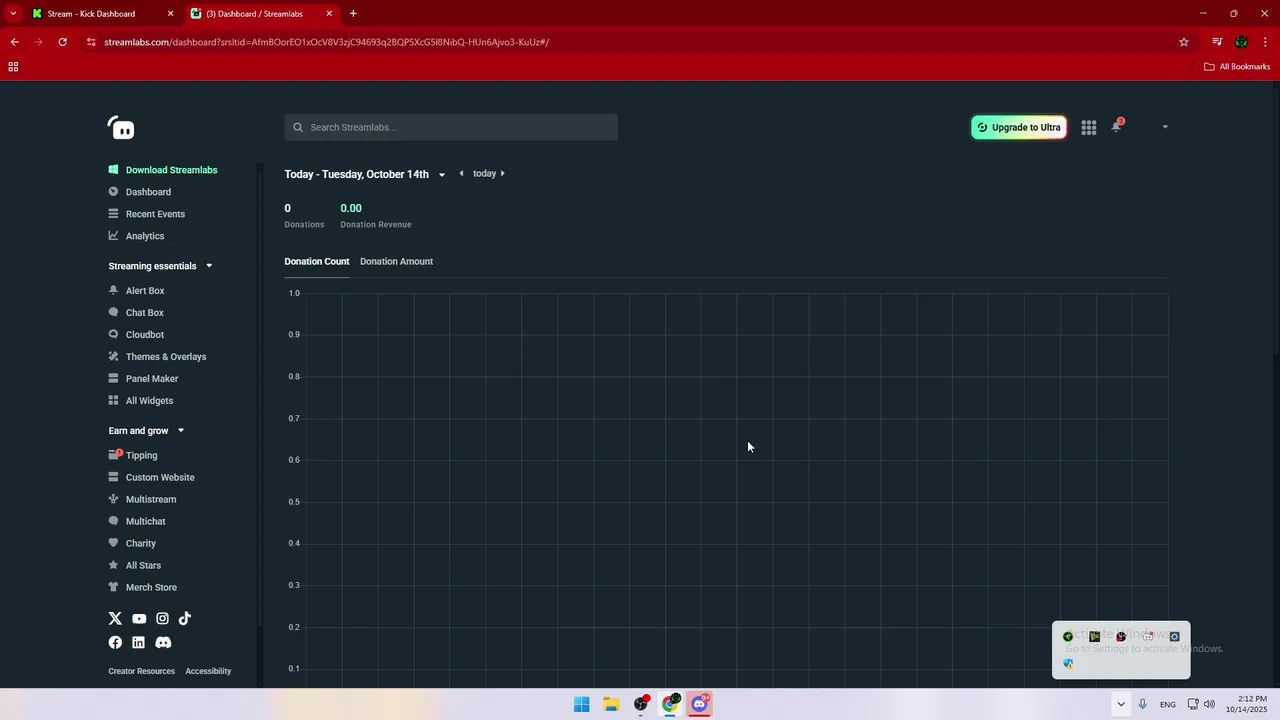Image resolution: width=1280 pixels, height=720 pixels.
Task: Open Panel Maker
Action: 152,379
